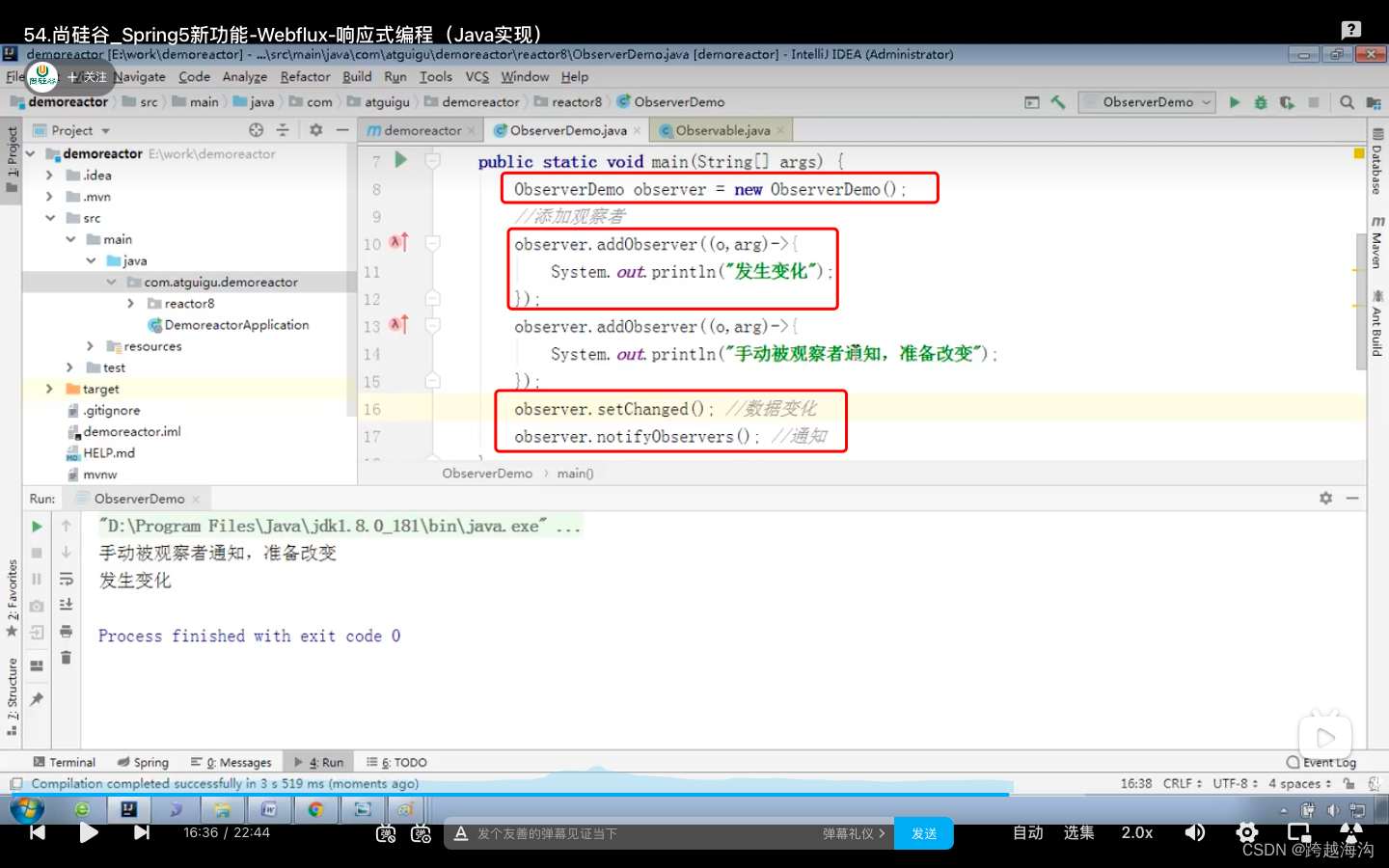Click the Windows Start orb
Viewport: 1389px width, 868px height.
(27, 809)
